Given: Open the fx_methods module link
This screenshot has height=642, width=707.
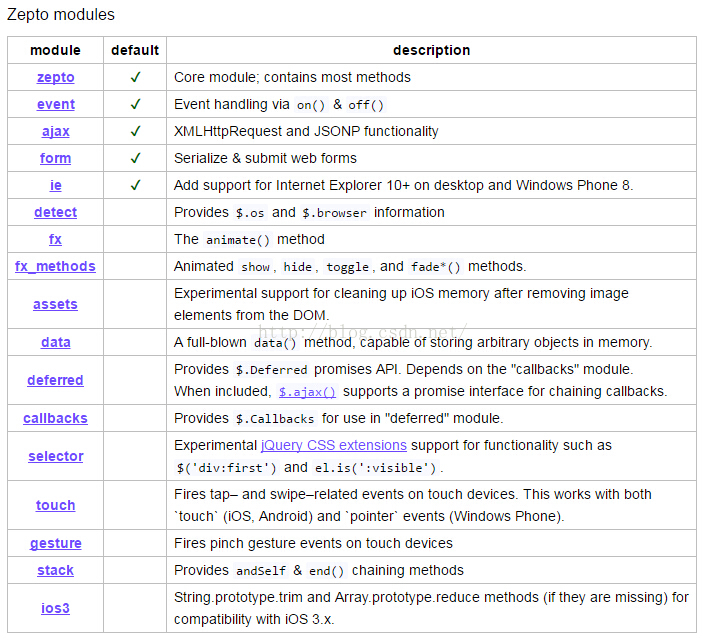Looking at the screenshot, I should [x=55, y=266].
